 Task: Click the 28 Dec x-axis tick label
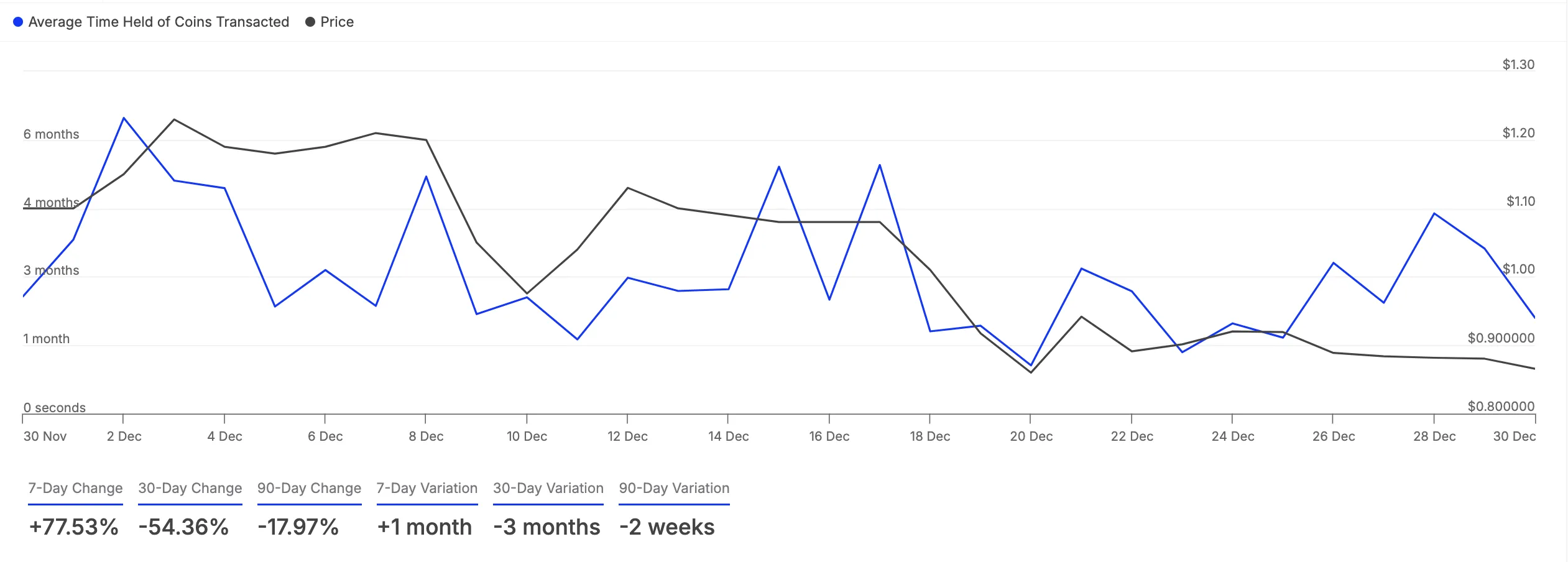(x=1434, y=436)
